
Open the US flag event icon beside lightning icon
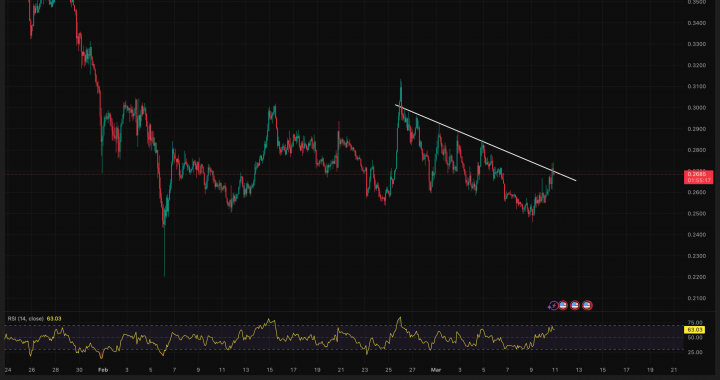(563, 305)
